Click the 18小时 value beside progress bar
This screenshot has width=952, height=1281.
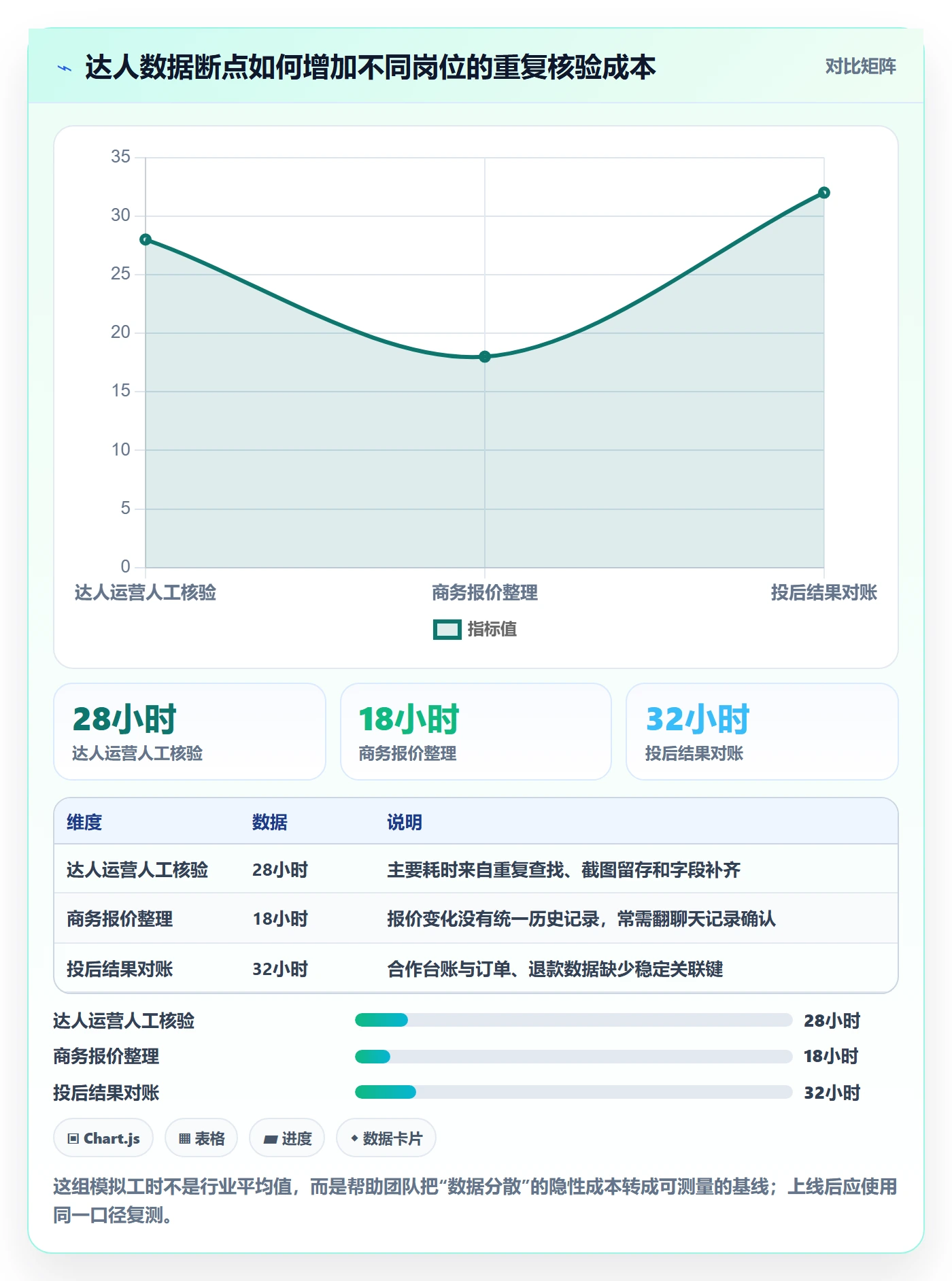click(x=831, y=1057)
